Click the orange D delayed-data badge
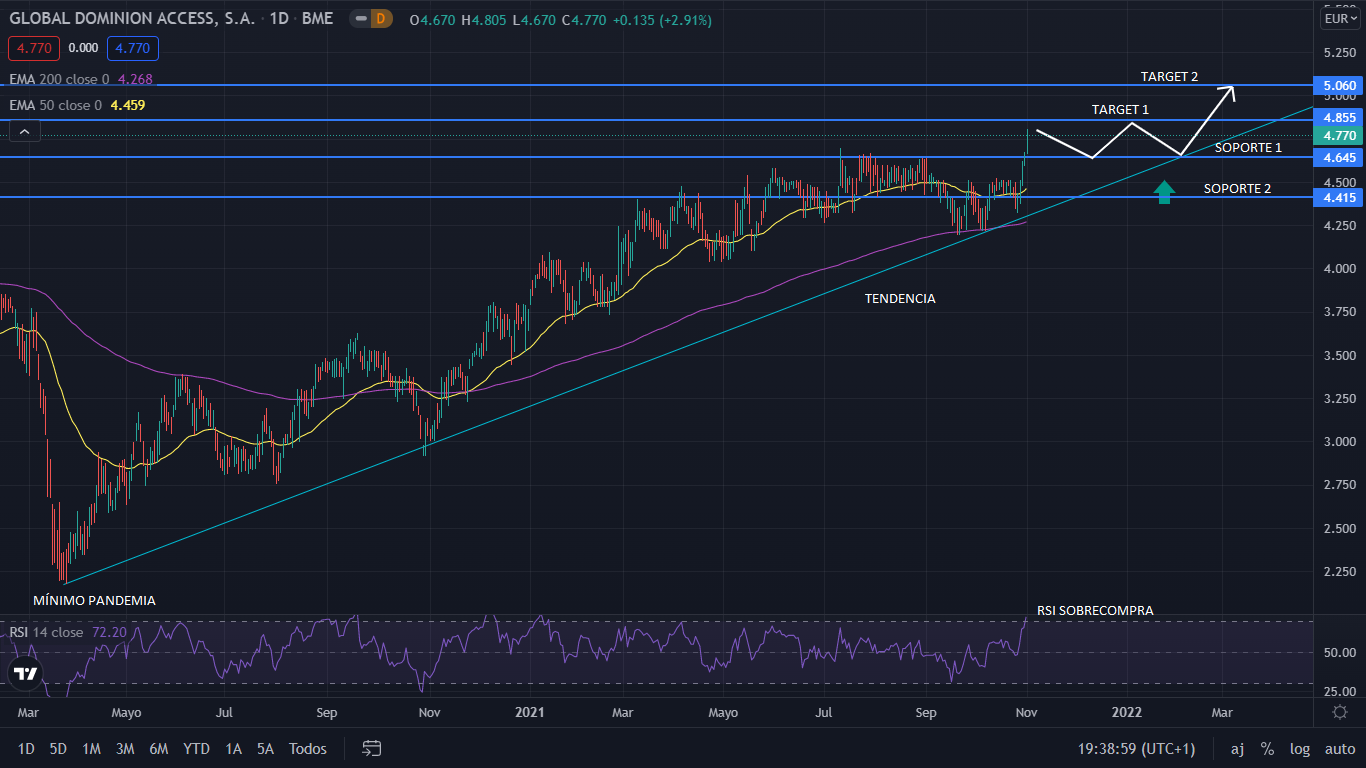The height and width of the screenshot is (768, 1366). [x=381, y=19]
